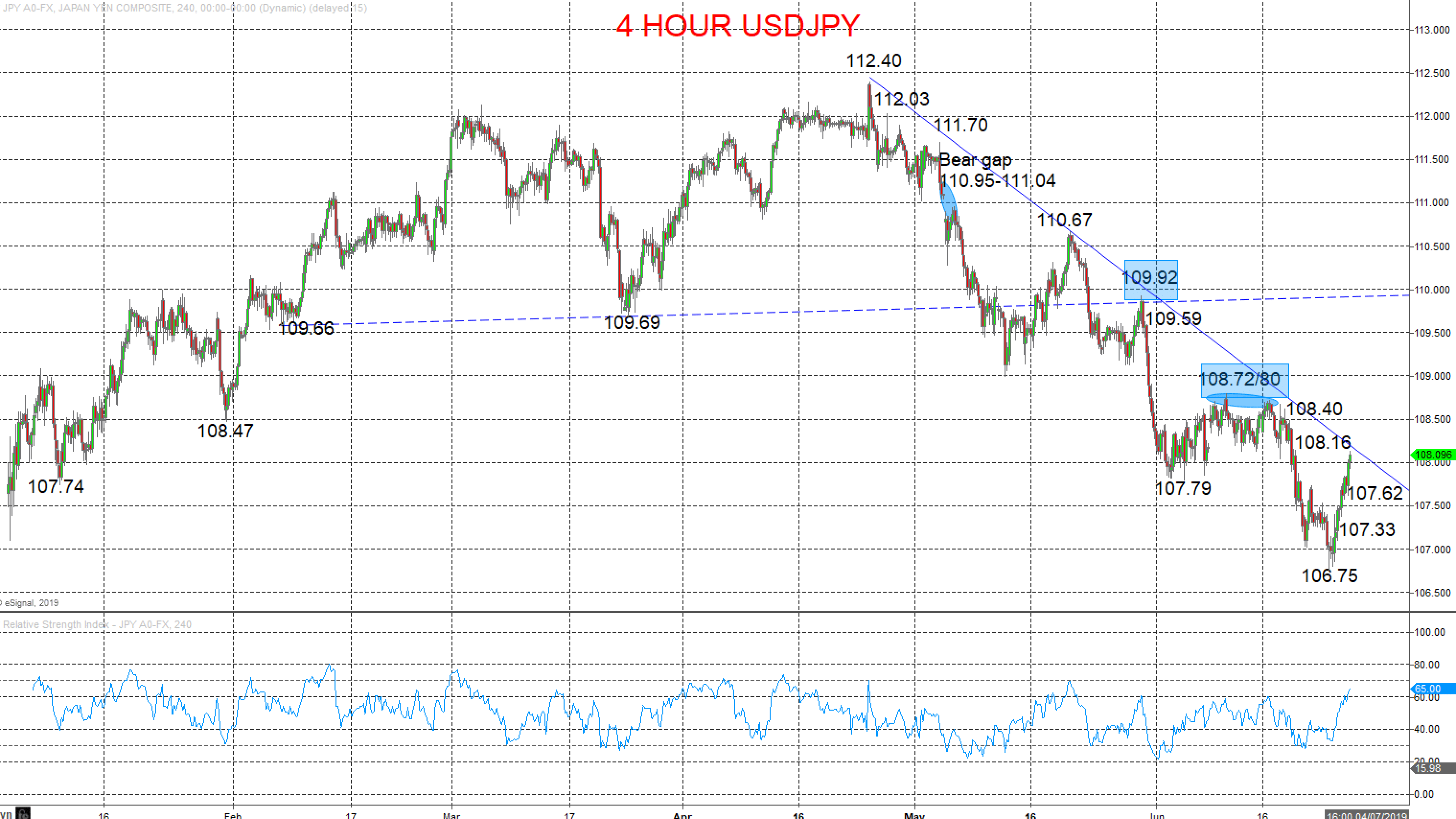
Task: Select the 108.47 low annotation
Action: [x=225, y=431]
